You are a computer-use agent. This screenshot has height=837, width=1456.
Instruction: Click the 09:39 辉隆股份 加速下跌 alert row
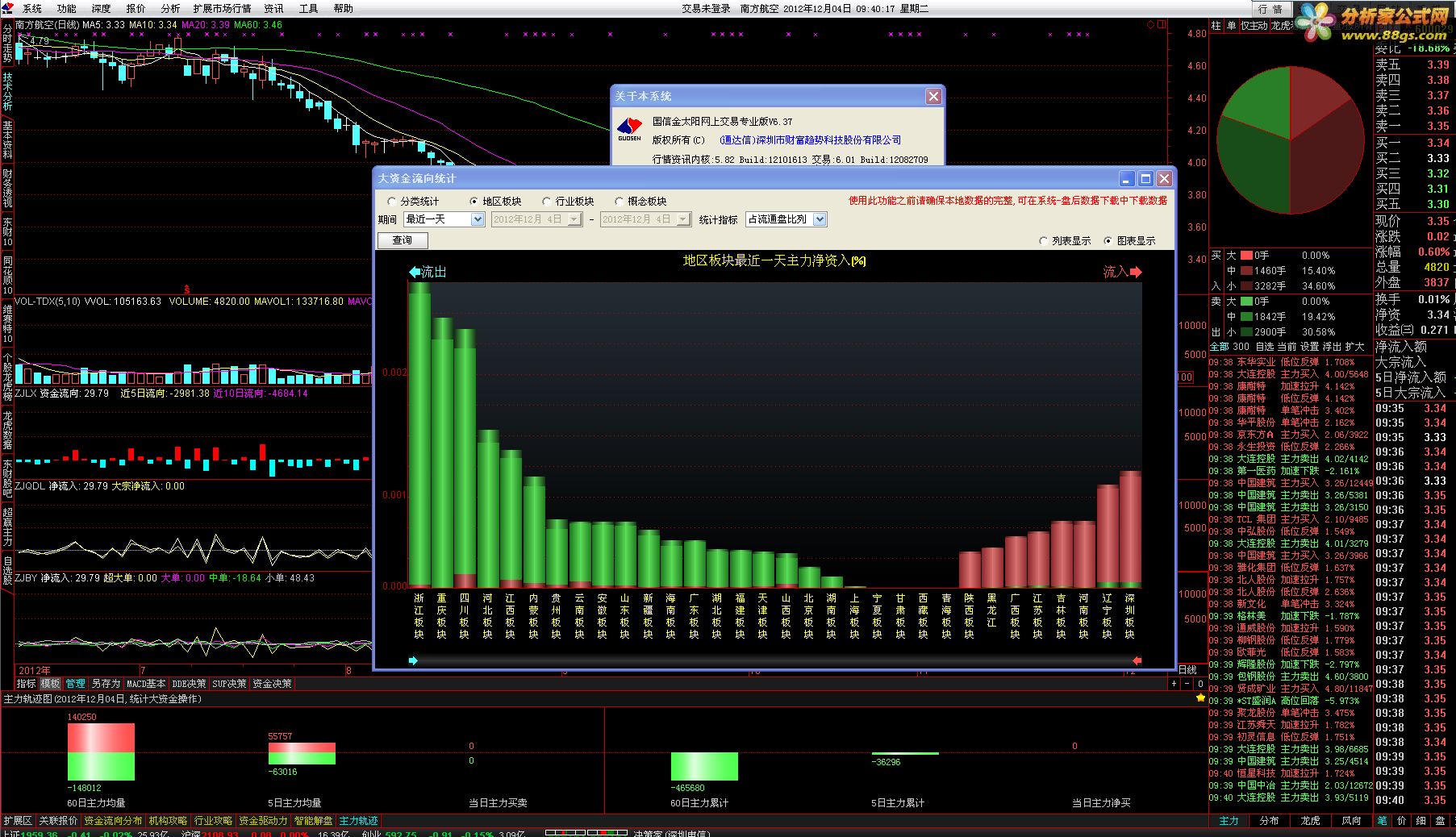coord(1289,664)
